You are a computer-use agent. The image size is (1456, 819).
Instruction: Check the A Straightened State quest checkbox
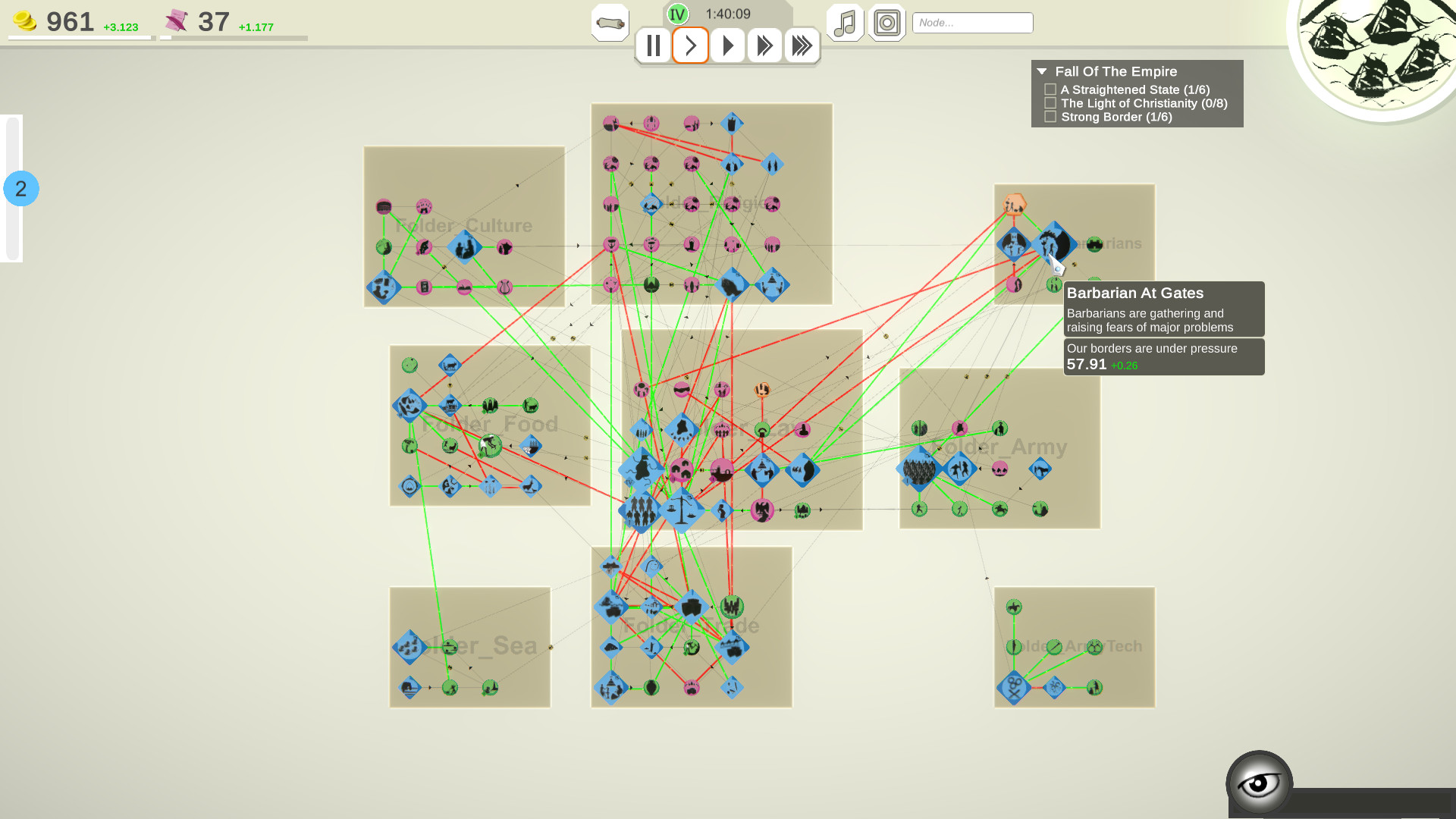point(1050,89)
